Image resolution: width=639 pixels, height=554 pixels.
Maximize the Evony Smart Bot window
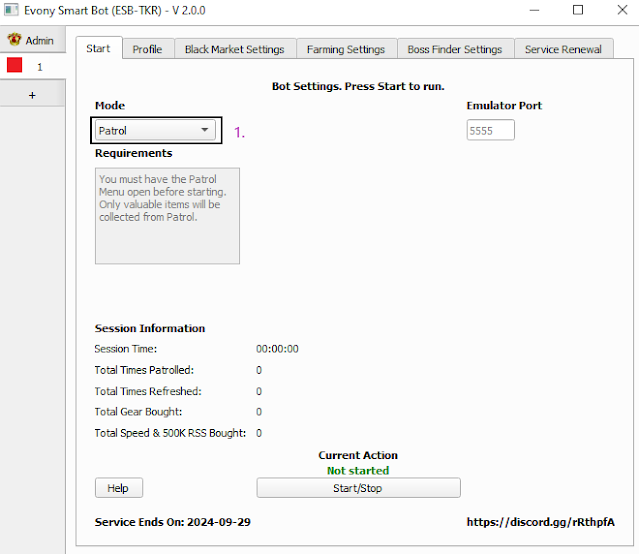(x=578, y=10)
